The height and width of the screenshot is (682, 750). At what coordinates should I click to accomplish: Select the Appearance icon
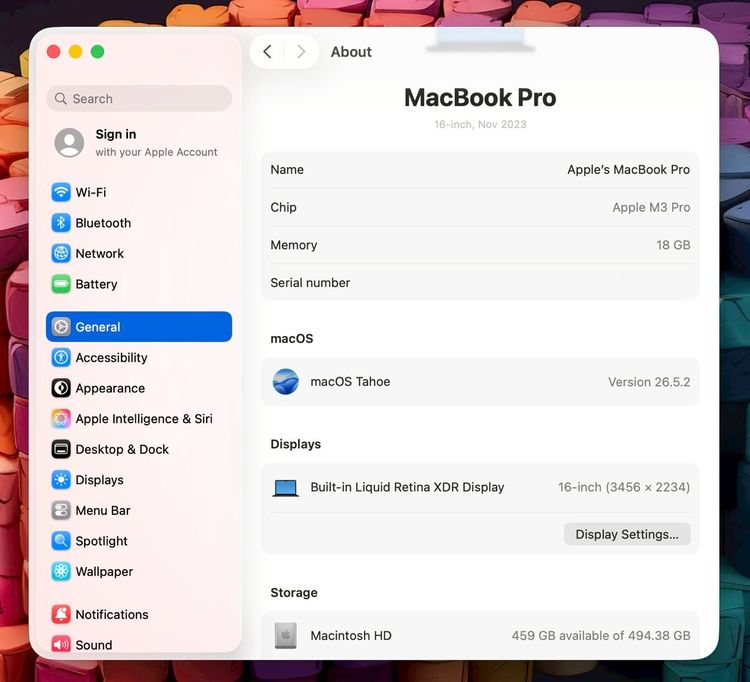[61, 388]
